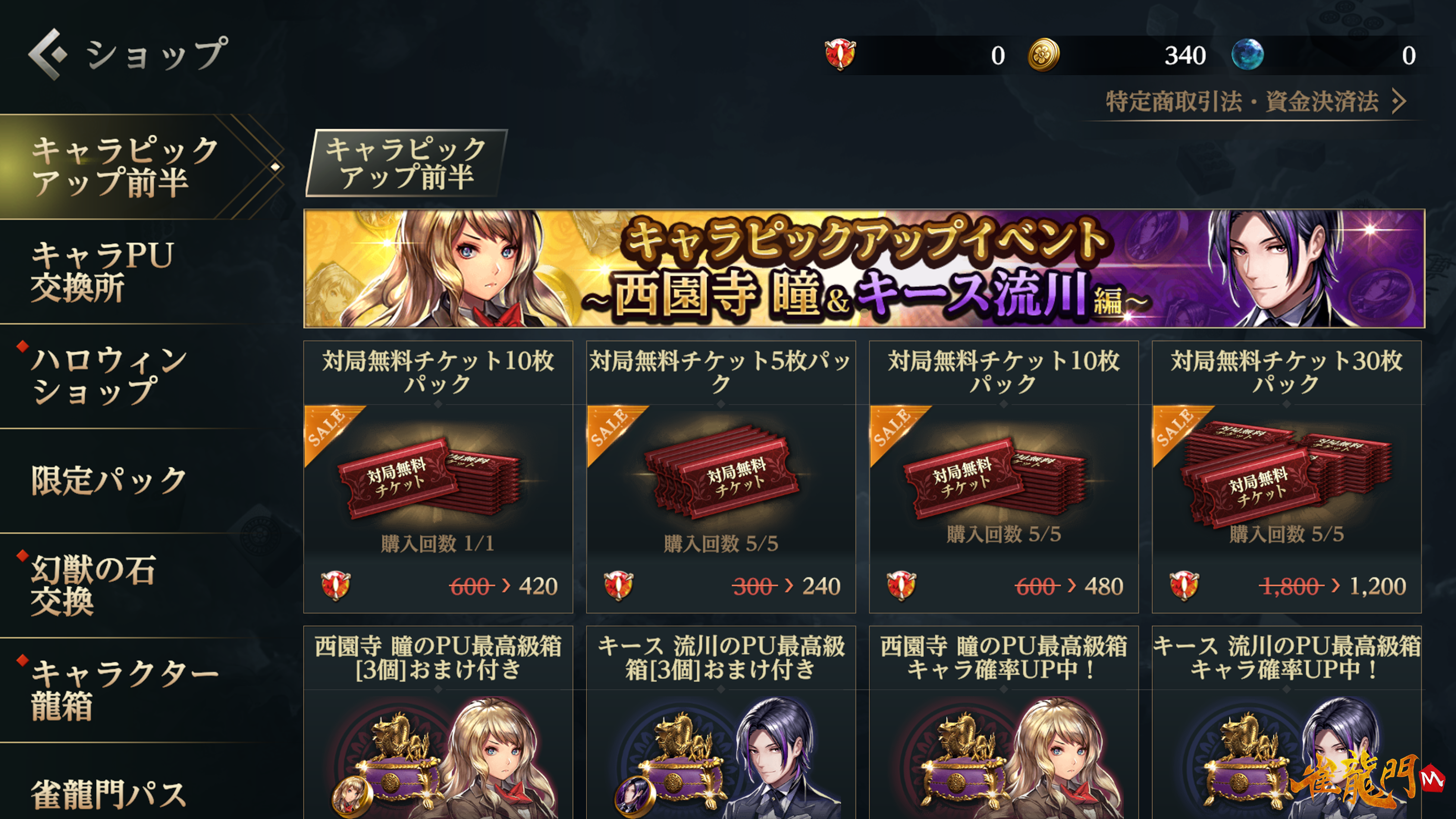Select キース流川のPU最高級箱 キャラ確率UP中 item
The width and height of the screenshot is (1456, 819).
click(1287, 722)
